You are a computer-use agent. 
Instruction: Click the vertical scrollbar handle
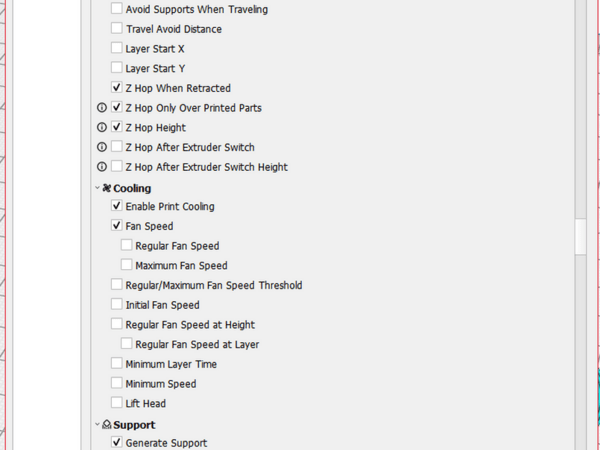tap(580, 236)
